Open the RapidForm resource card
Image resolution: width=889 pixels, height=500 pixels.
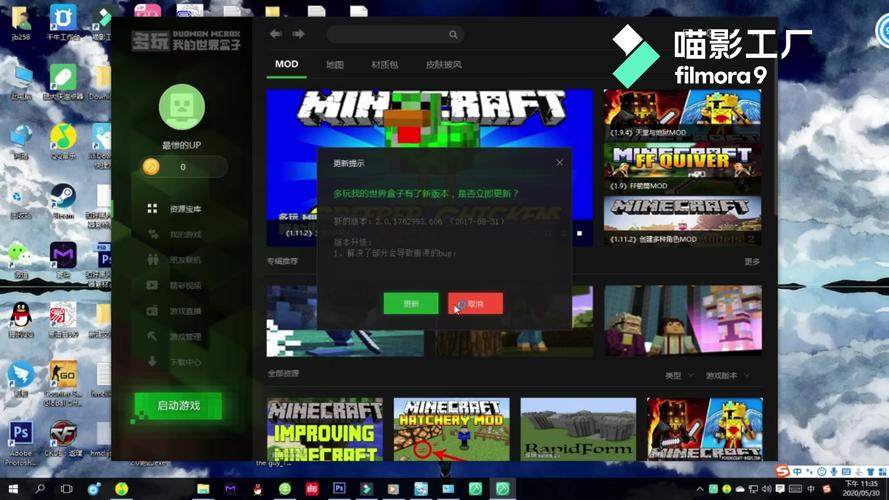click(x=578, y=429)
